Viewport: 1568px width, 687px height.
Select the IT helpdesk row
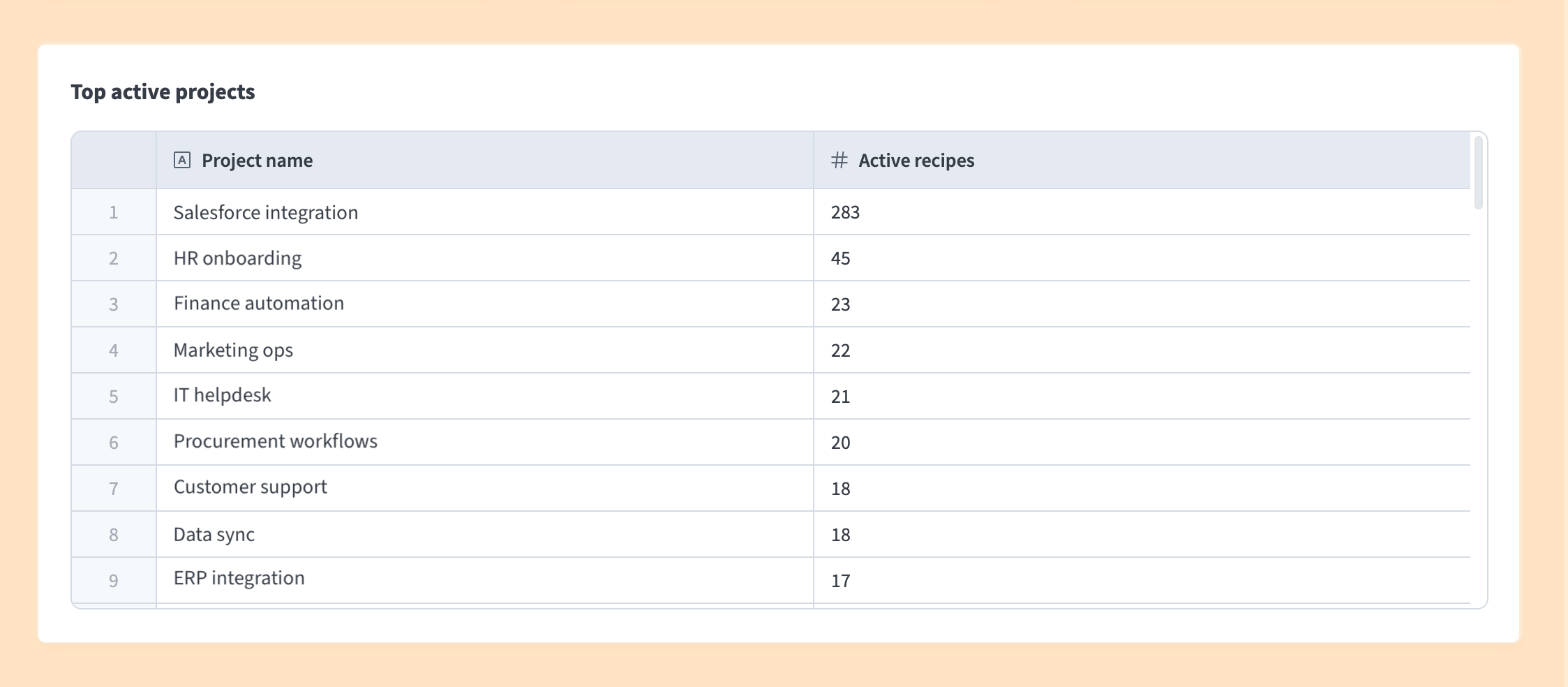coord(223,395)
